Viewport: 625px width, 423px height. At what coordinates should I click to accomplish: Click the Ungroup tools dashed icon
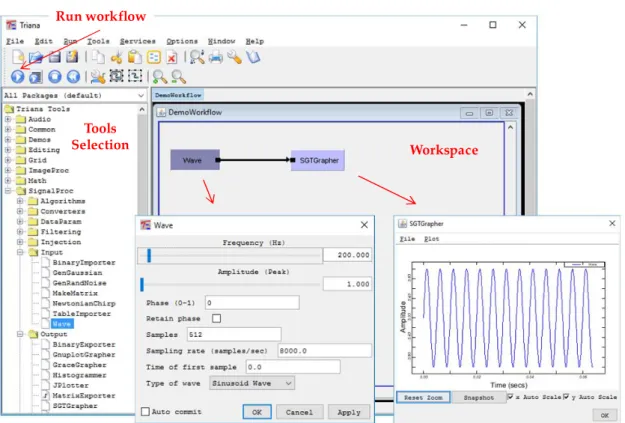click(135, 76)
